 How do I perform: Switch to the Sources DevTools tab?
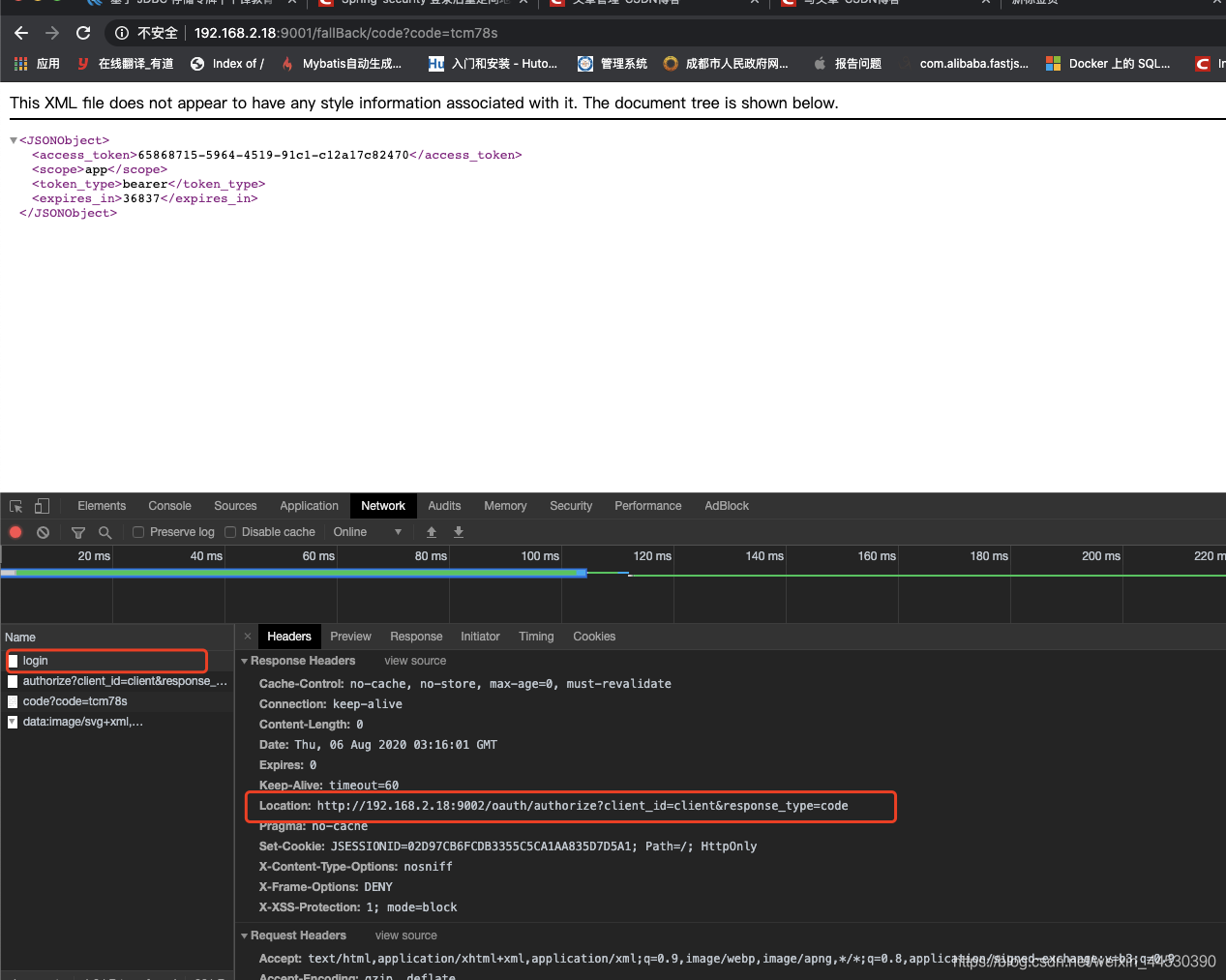[235, 506]
